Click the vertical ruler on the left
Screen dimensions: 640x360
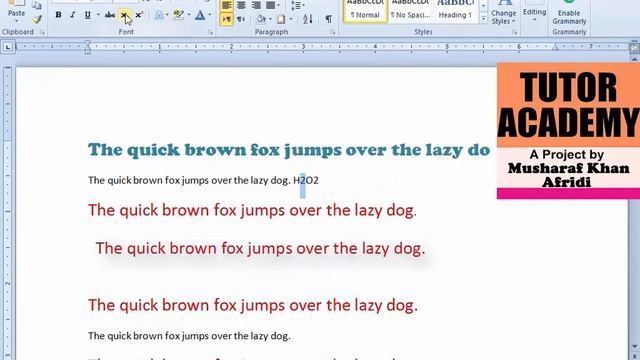tap(8, 212)
